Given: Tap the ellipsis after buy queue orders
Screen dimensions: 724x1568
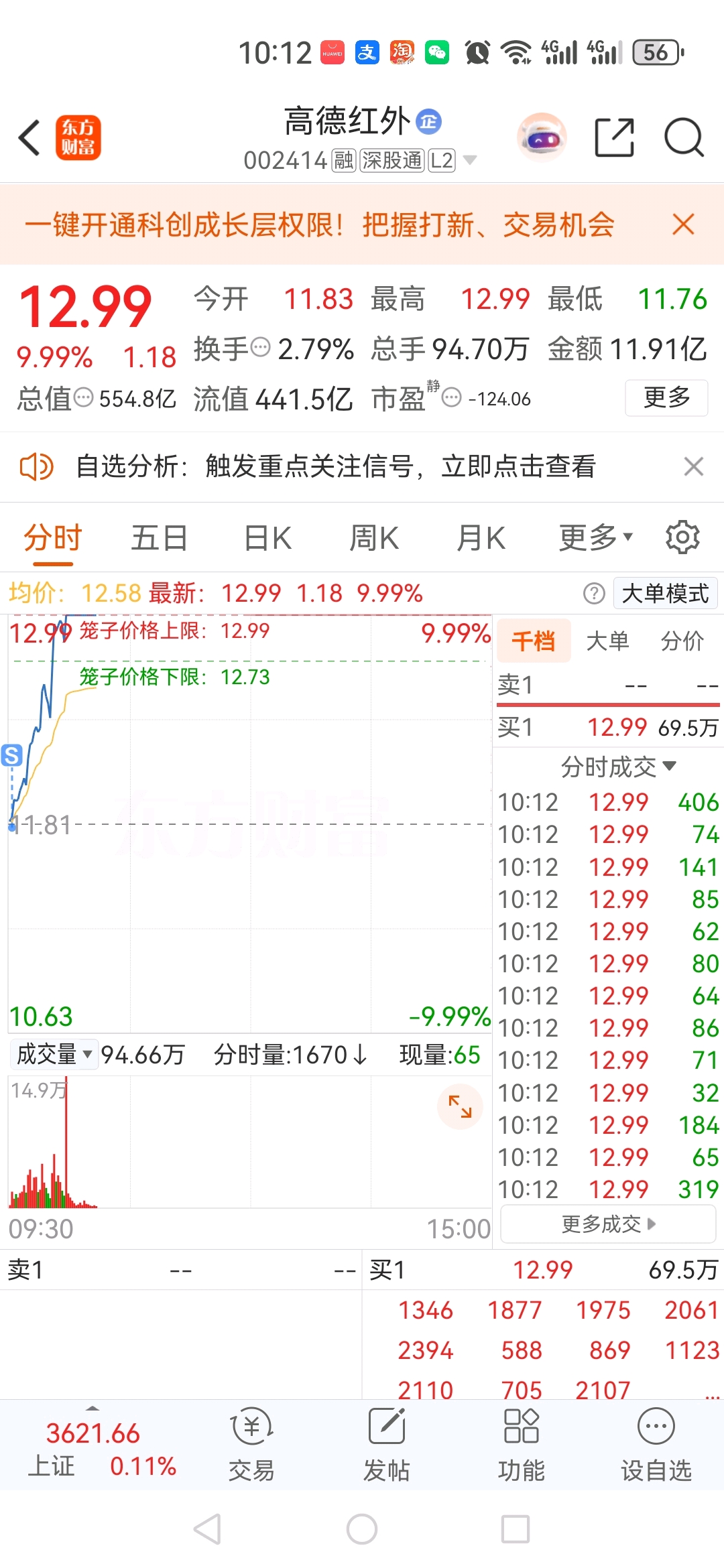Looking at the screenshot, I should (x=712, y=1395).
